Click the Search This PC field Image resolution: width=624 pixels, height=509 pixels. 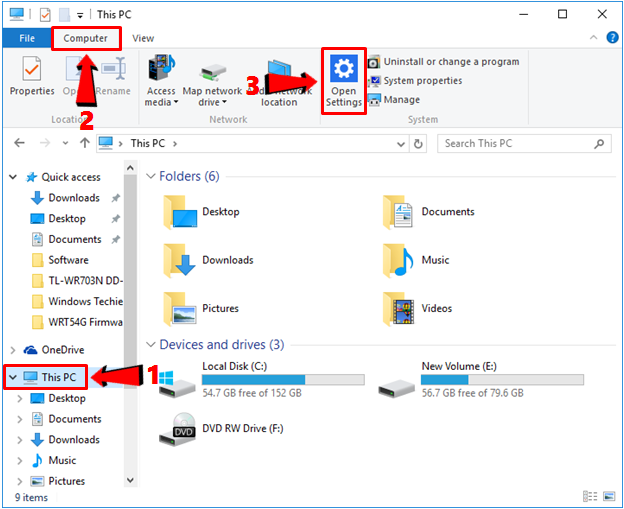point(524,144)
